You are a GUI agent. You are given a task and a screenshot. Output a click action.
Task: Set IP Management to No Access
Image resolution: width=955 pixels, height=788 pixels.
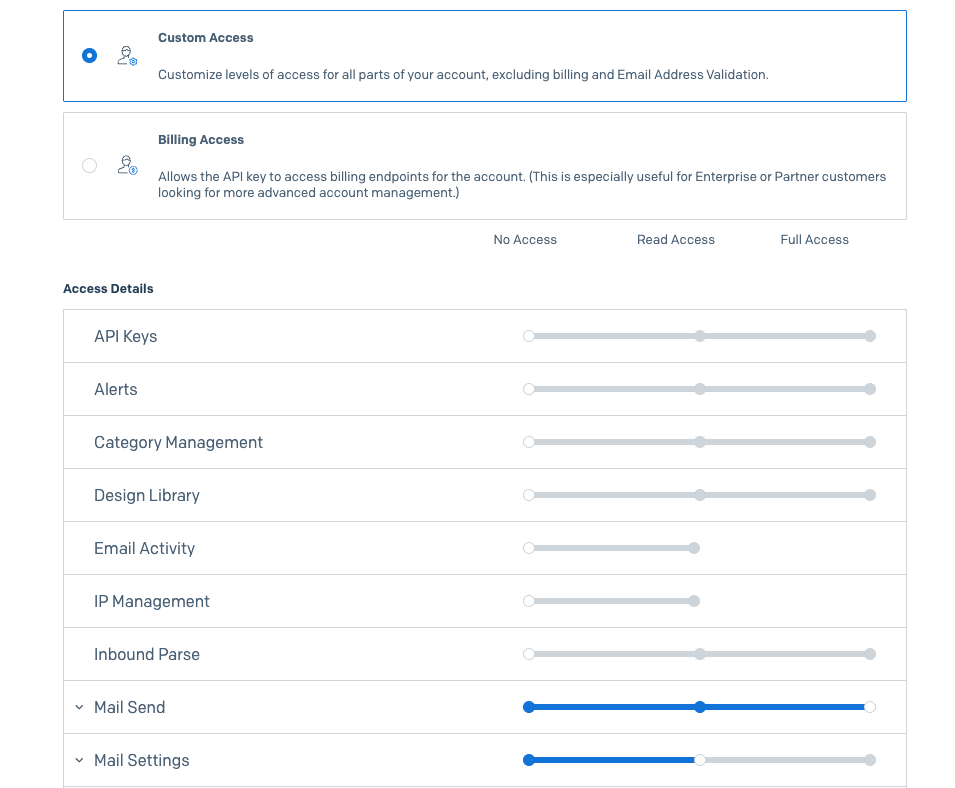(529, 601)
